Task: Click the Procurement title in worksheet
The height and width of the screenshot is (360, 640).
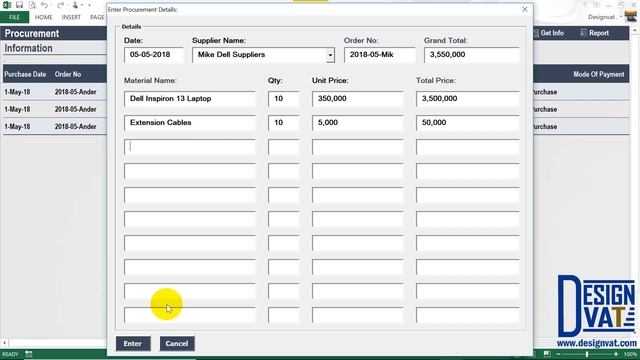Action: pos(32,33)
